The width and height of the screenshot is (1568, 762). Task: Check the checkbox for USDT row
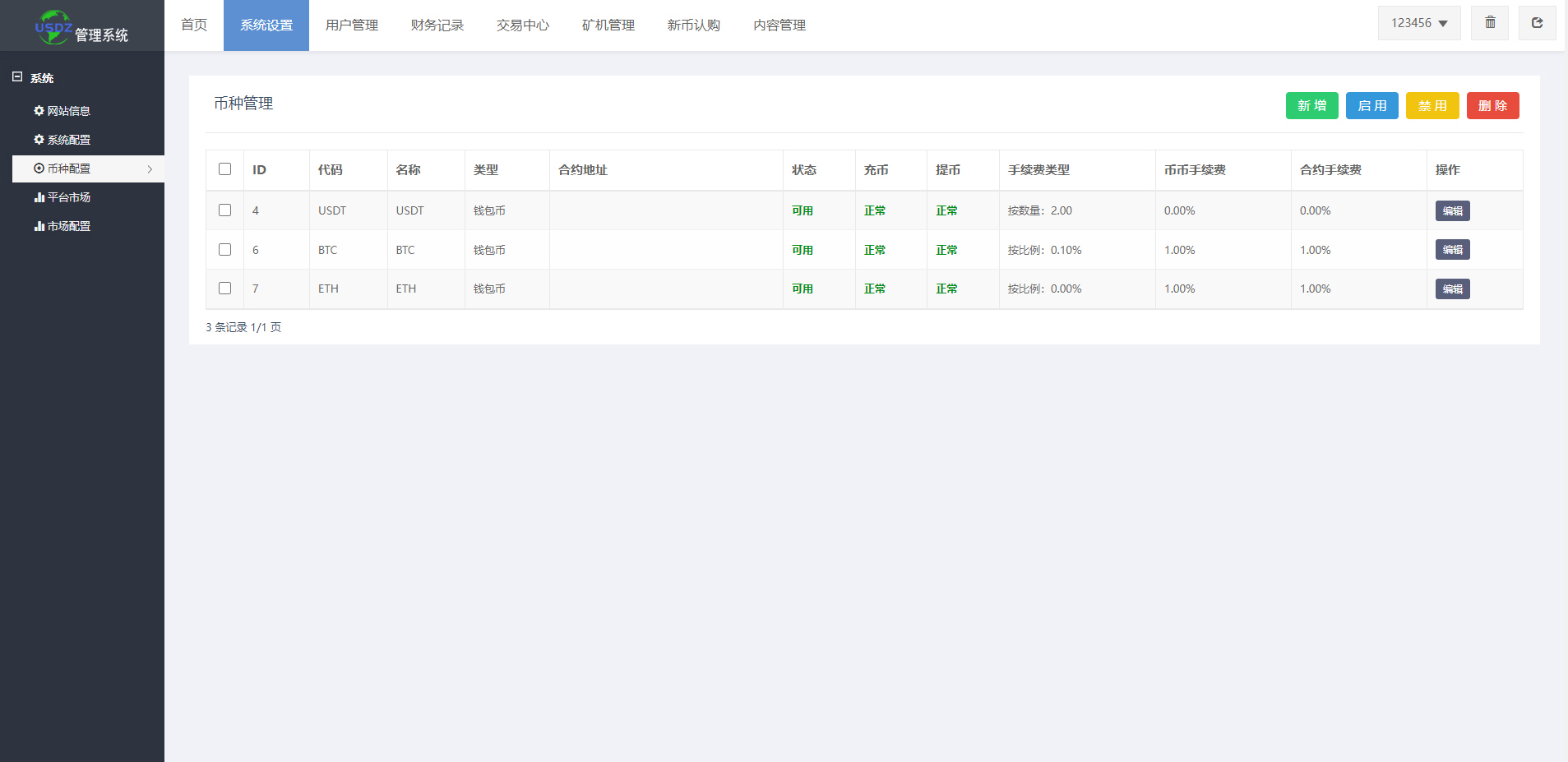pos(224,210)
